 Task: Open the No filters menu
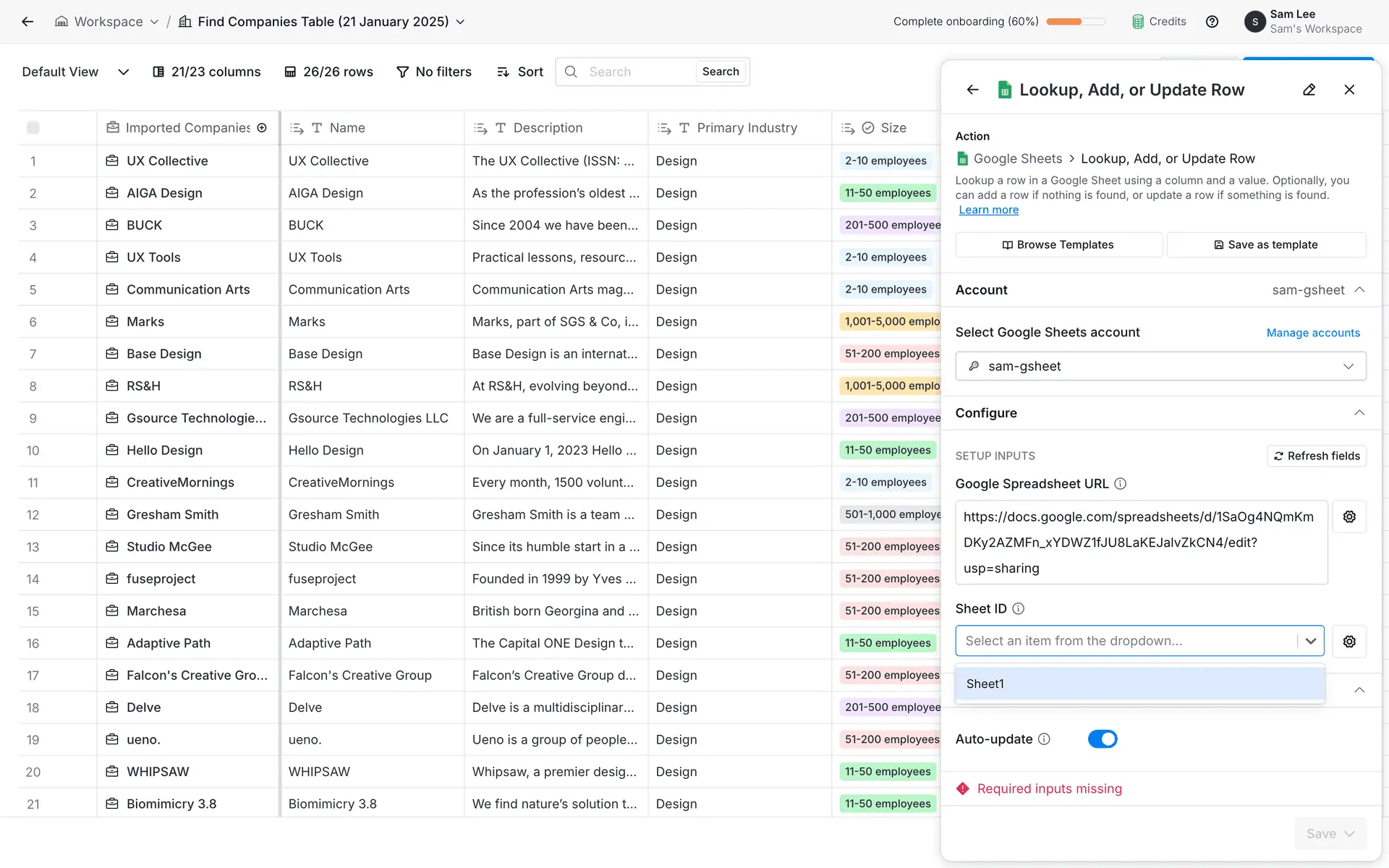pos(434,72)
